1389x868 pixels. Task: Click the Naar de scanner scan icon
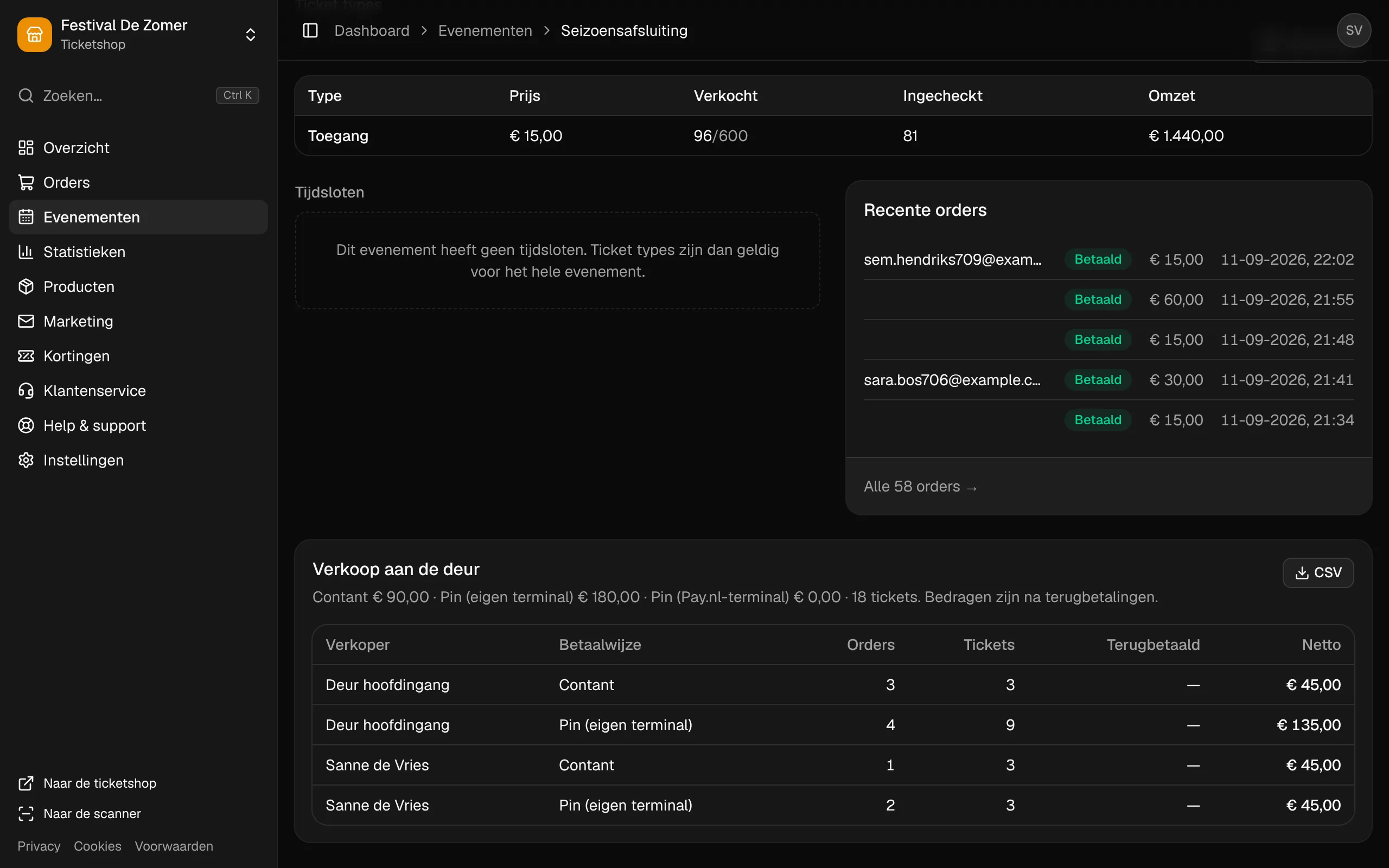26,813
